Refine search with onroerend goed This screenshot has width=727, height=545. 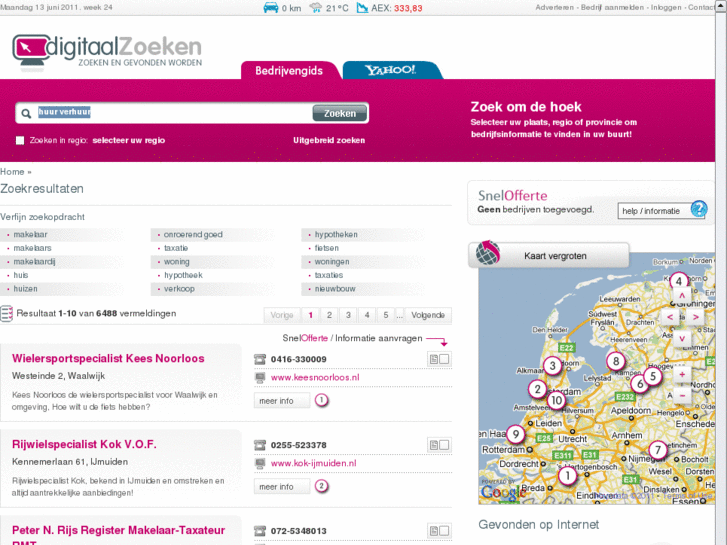point(193,235)
